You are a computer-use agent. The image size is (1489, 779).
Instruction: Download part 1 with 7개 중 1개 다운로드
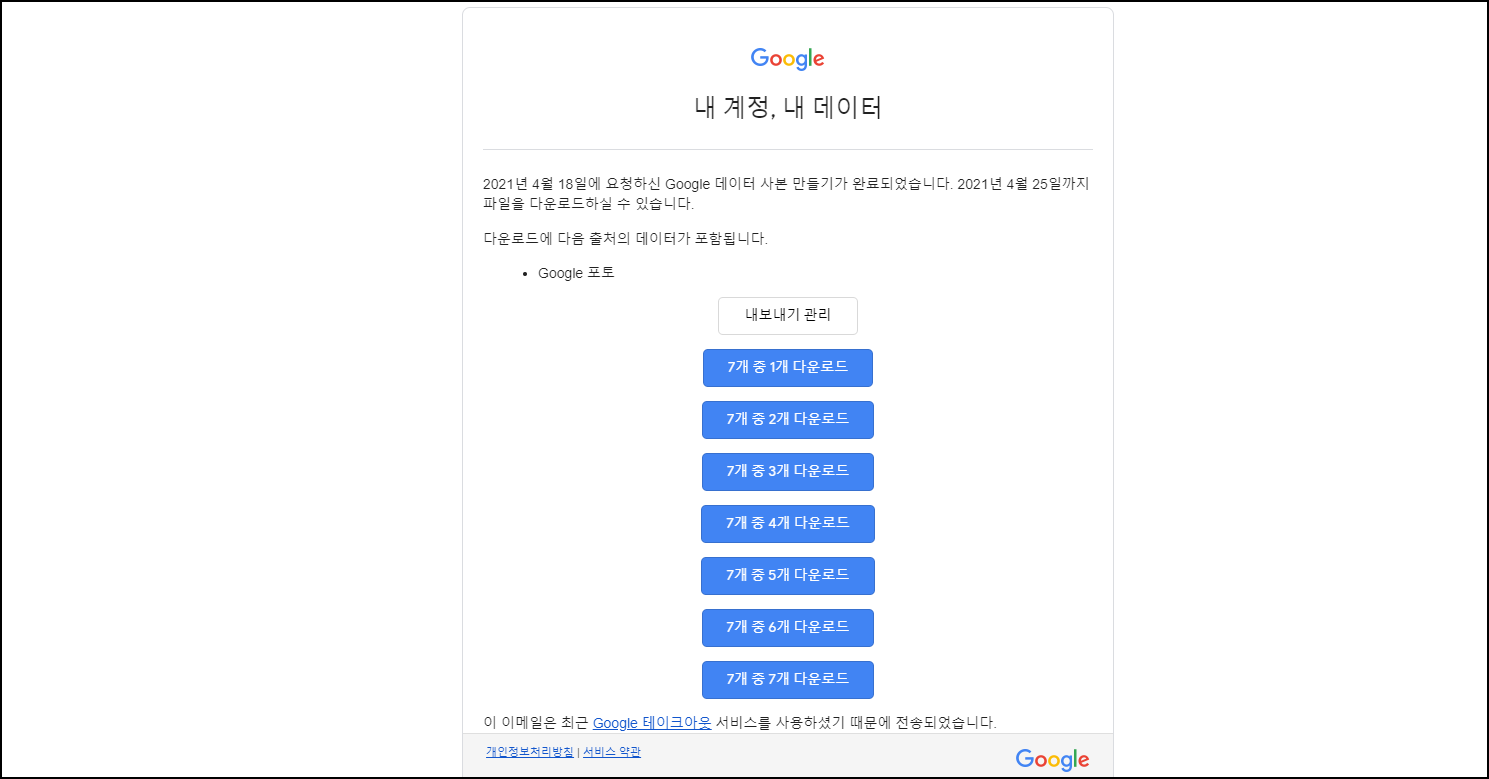788,368
